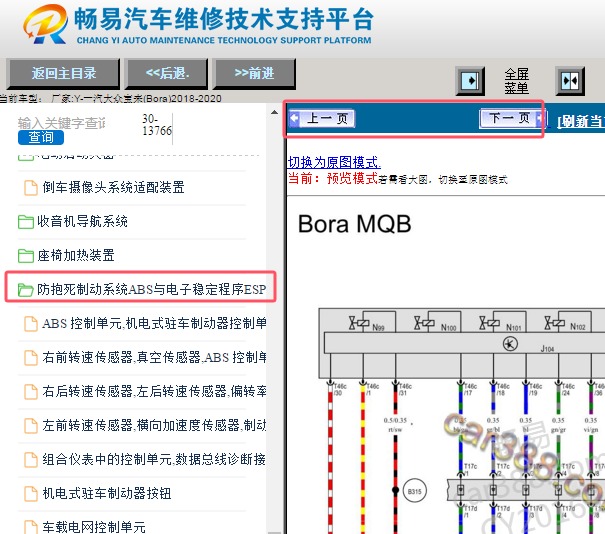
Task: Open 车载电网控制单元 document
Action: click(x=94, y=527)
